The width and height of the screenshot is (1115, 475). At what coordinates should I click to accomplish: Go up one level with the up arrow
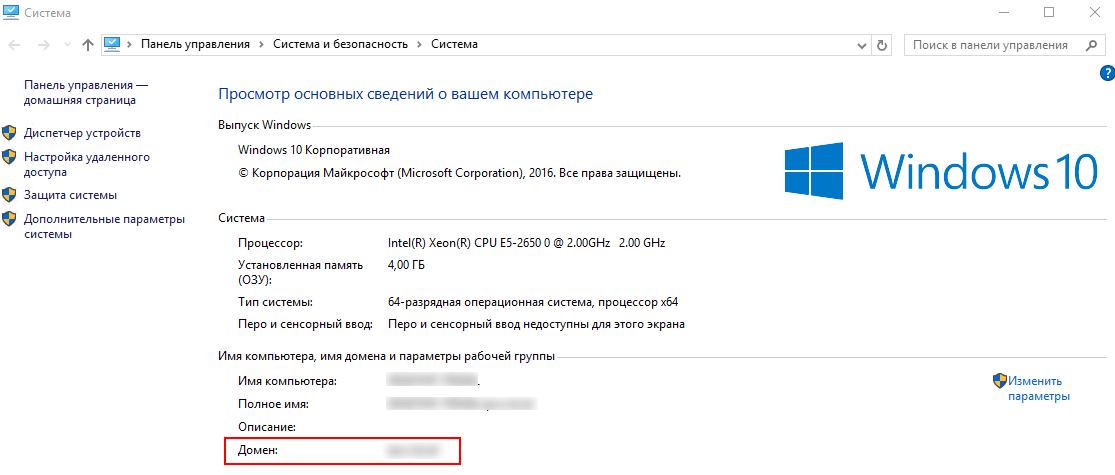88,45
